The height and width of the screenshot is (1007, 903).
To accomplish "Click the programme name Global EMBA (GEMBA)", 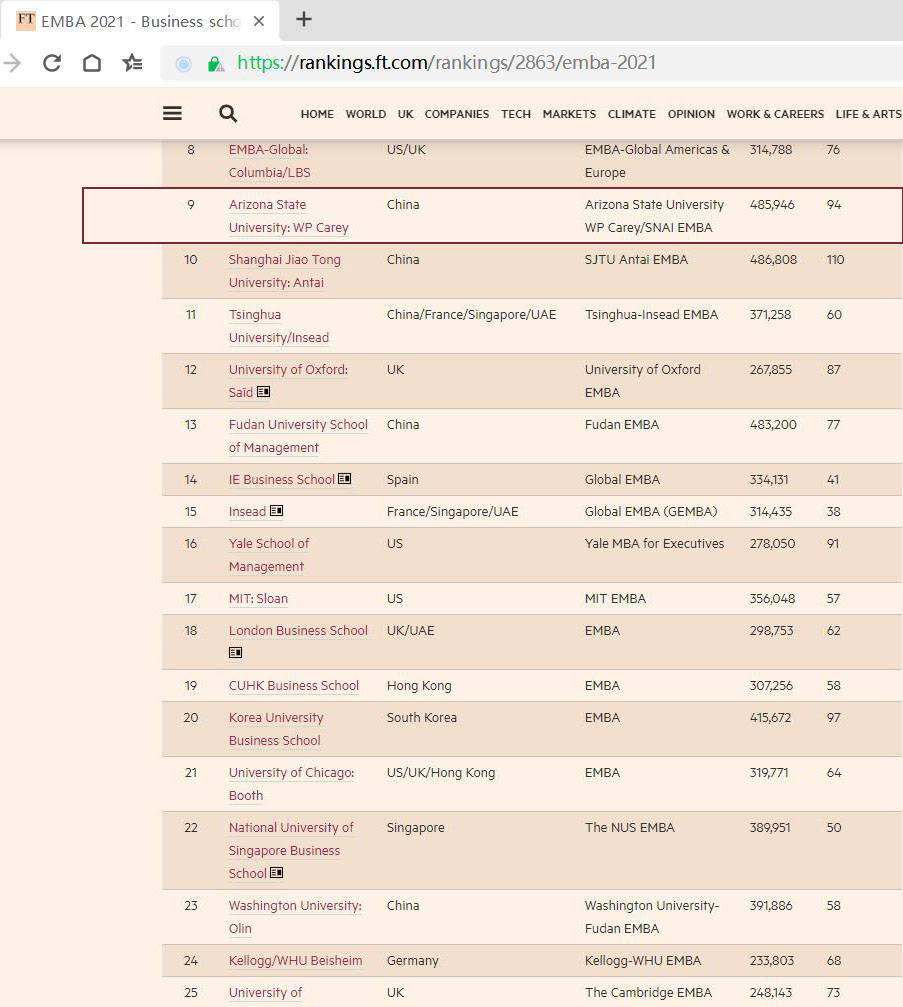I will [651, 512].
